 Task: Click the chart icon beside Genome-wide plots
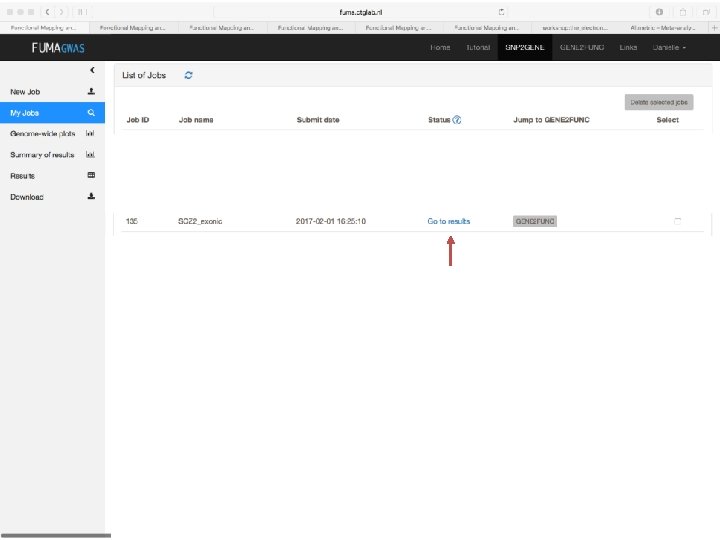[x=90, y=134]
